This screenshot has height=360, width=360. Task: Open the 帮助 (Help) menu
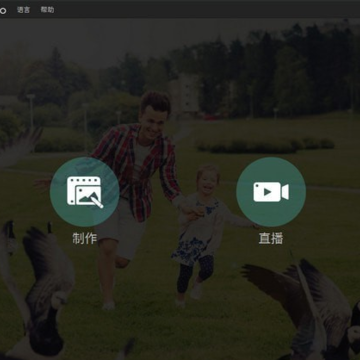click(47, 10)
